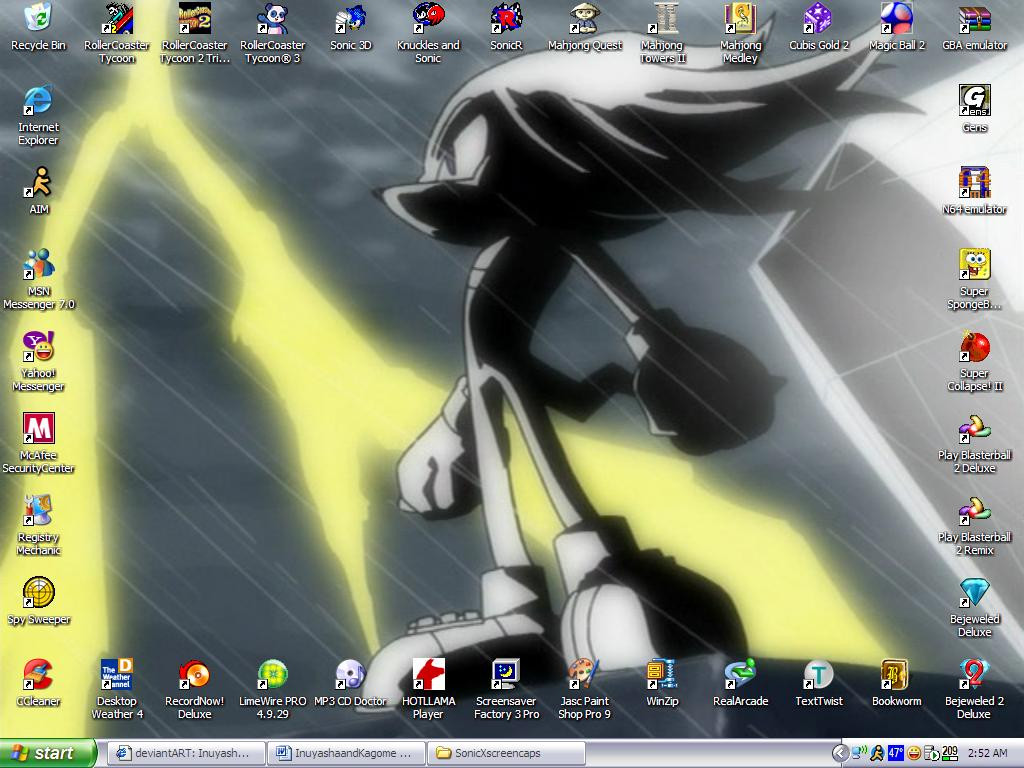Expand hidden system tray icons arrow

(x=840, y=754)
